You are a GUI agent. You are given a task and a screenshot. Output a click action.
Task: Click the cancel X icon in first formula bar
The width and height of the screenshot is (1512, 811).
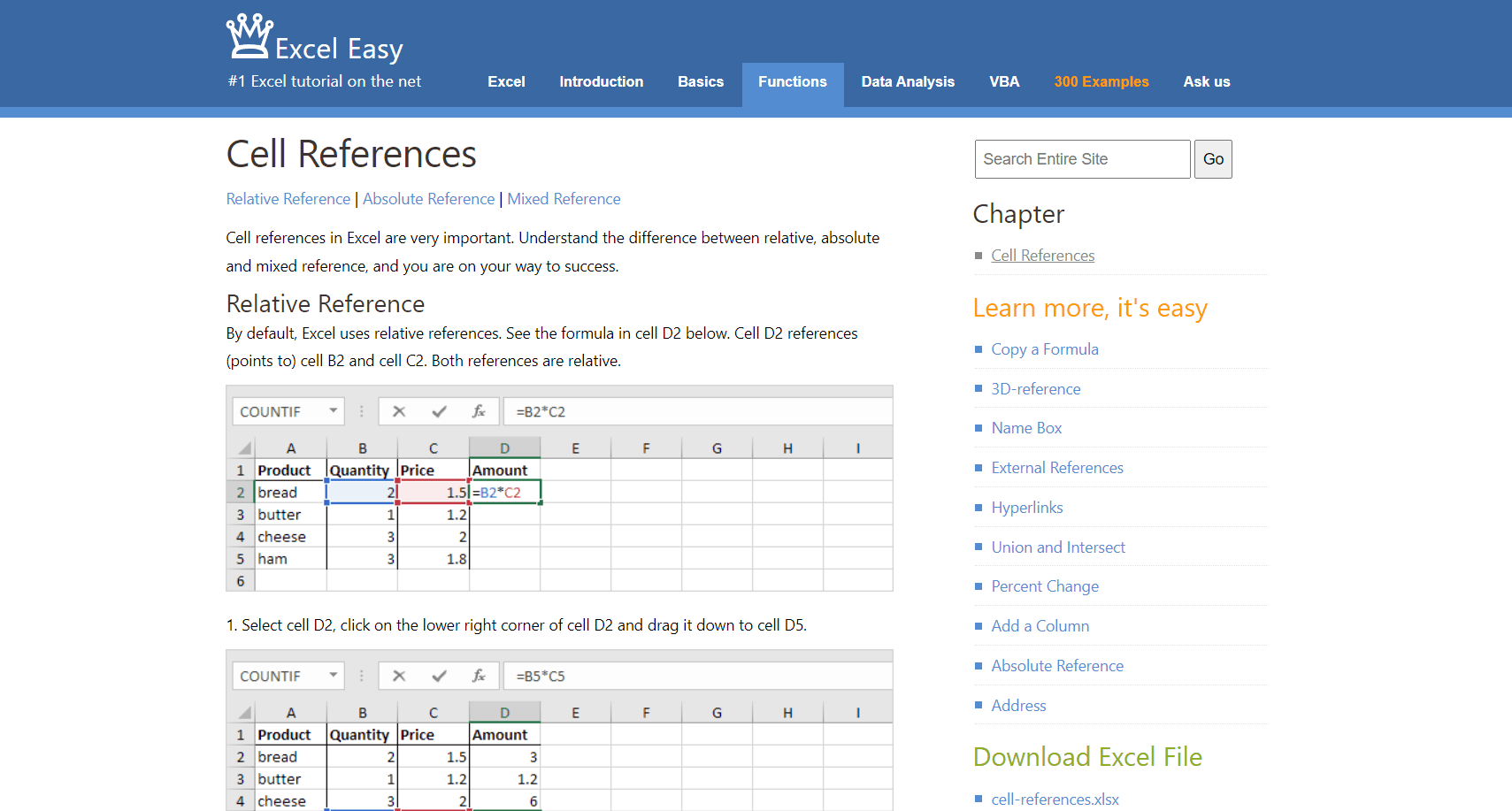[399, 411]
